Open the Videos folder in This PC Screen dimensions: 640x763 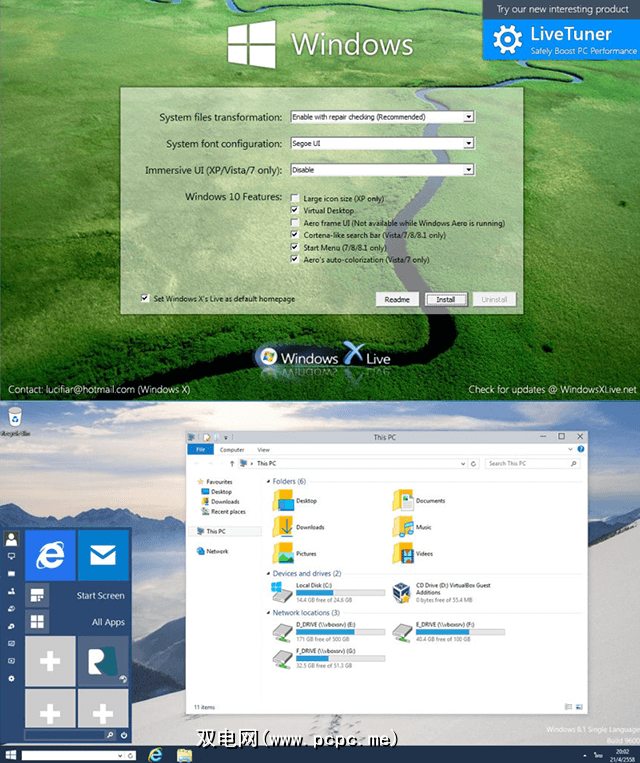[413, 553]
